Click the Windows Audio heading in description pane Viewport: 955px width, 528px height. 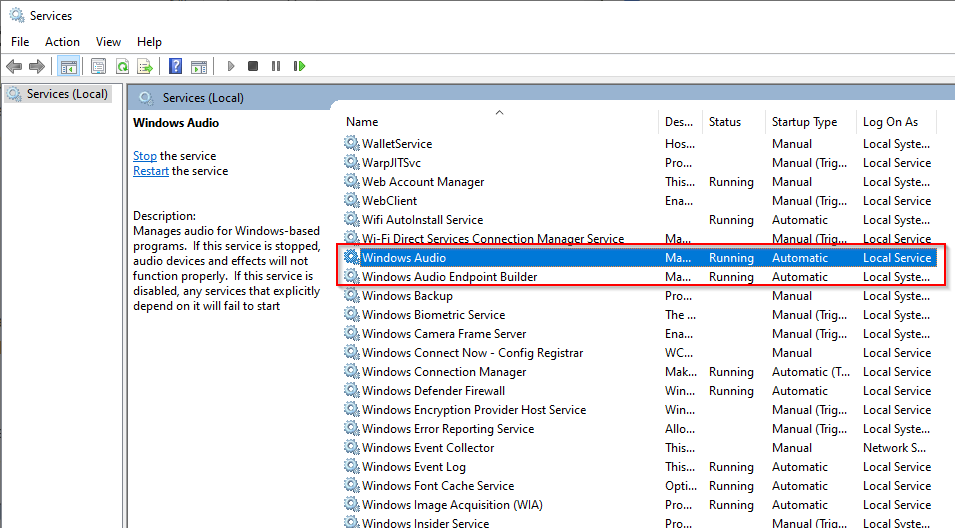176,122
